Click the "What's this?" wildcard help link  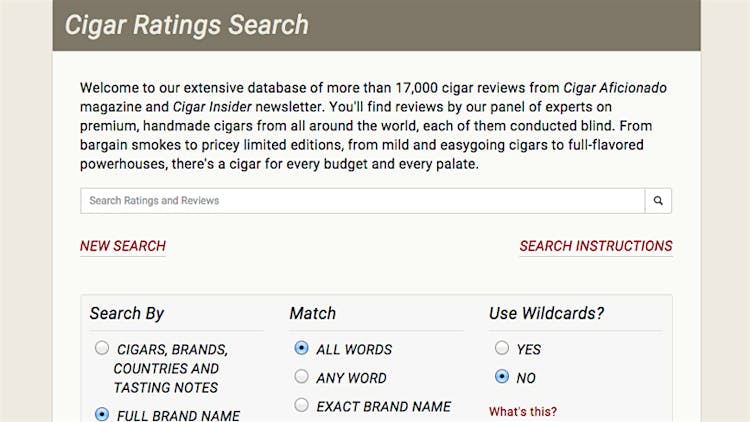(523, 411)
